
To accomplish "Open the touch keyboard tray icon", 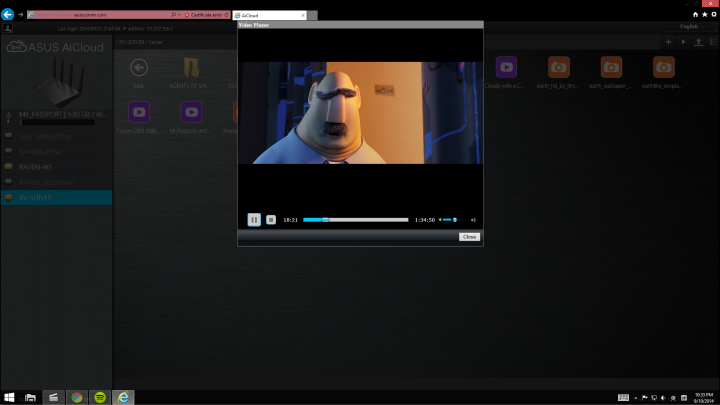I will tap(623, 398).
